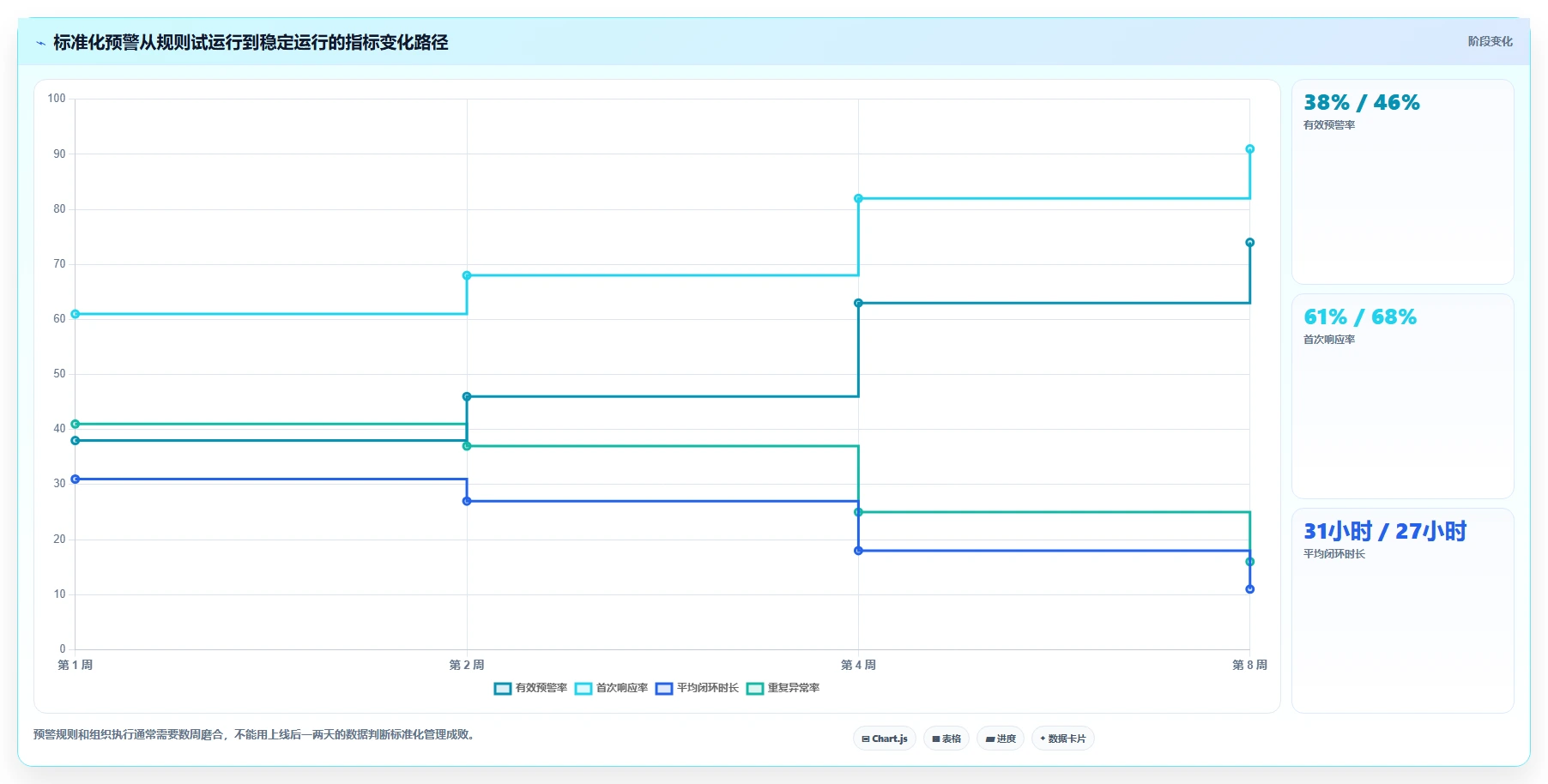The height and width of the screenshot is (784, 1548).
Task: Toggle the 重复异常率 legend item
Action: [x=783, y=688]
